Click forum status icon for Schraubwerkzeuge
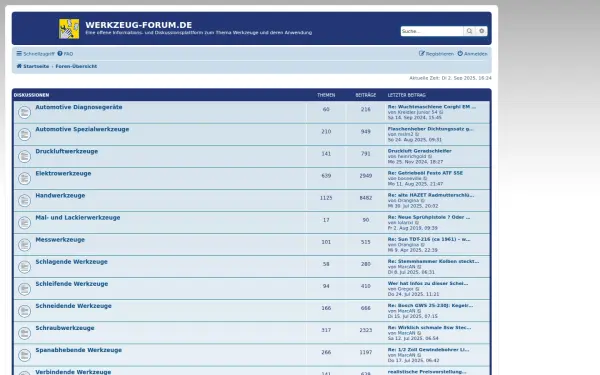 [x=24, y=333]
